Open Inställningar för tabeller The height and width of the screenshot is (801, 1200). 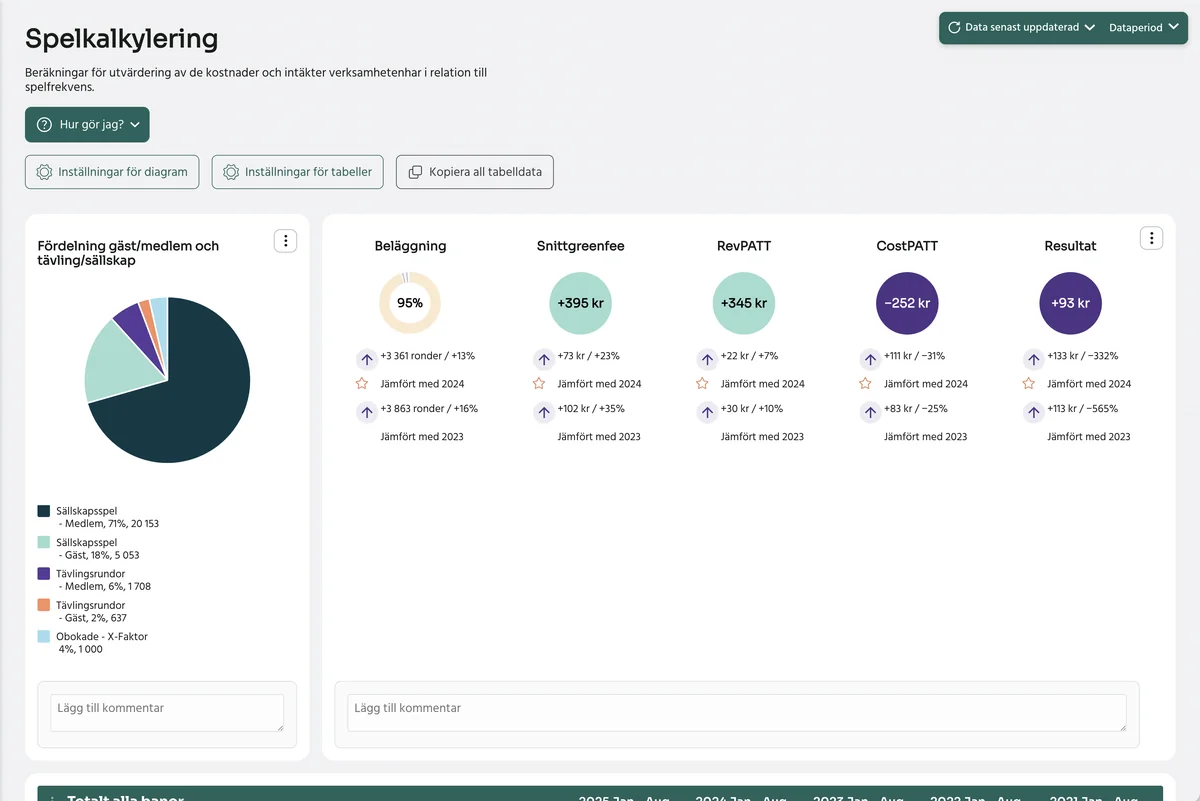tap(299, 172)
